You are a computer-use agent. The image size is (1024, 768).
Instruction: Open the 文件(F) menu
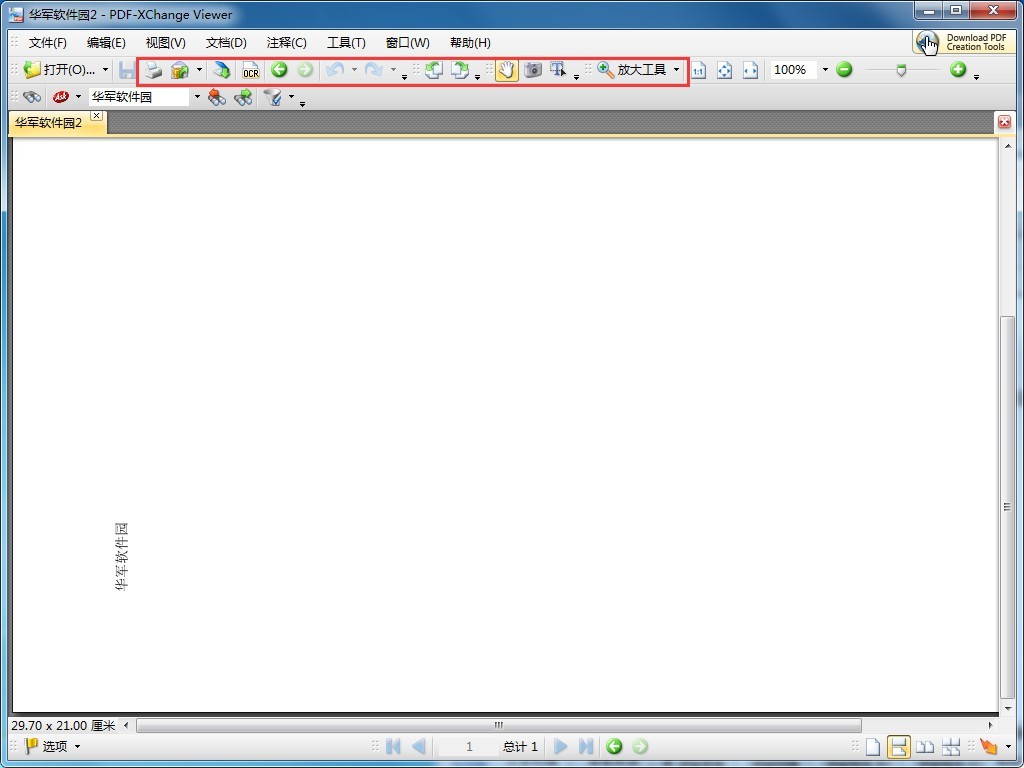(47, 43)
